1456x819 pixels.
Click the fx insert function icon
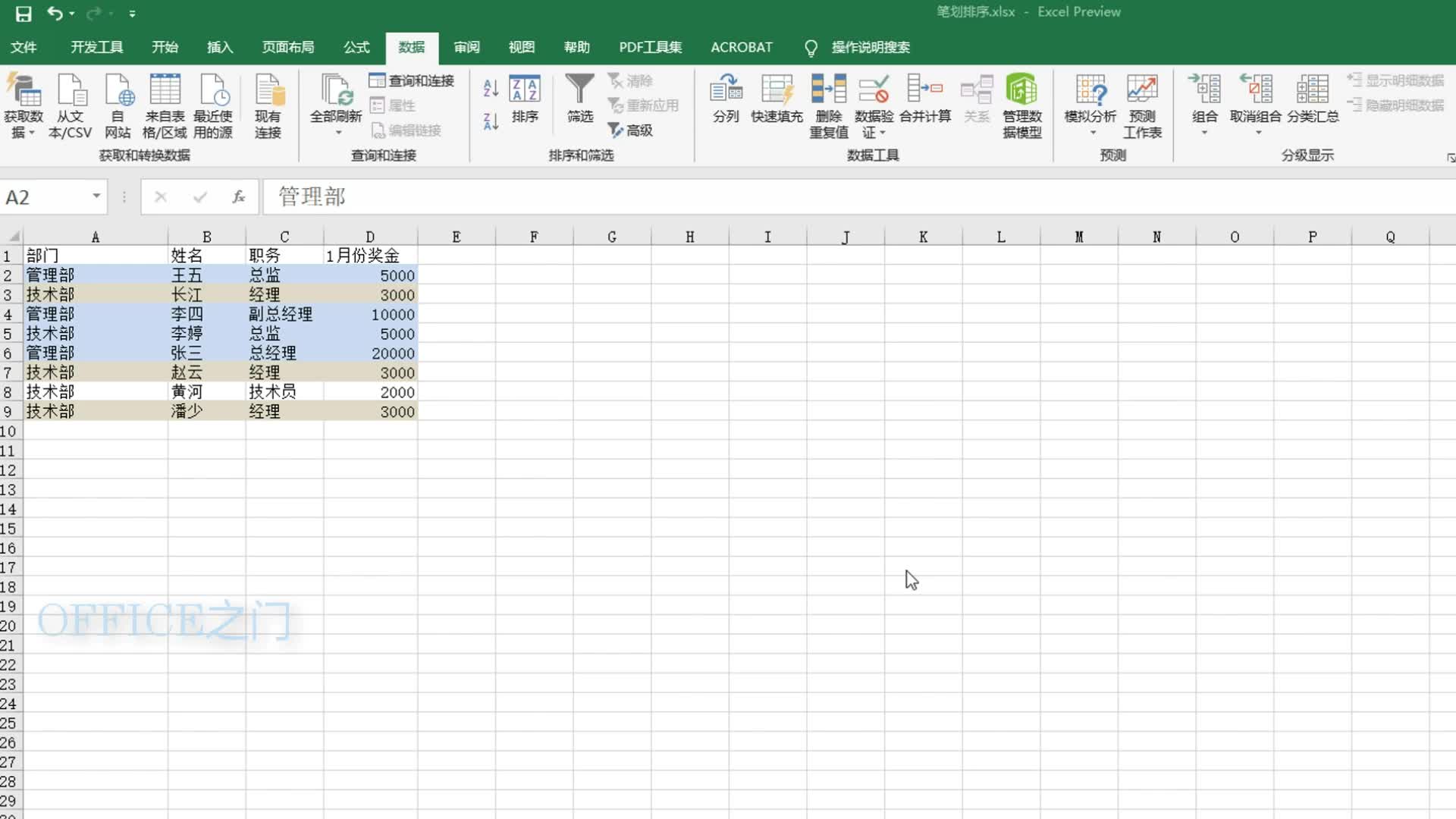point(238,197)
